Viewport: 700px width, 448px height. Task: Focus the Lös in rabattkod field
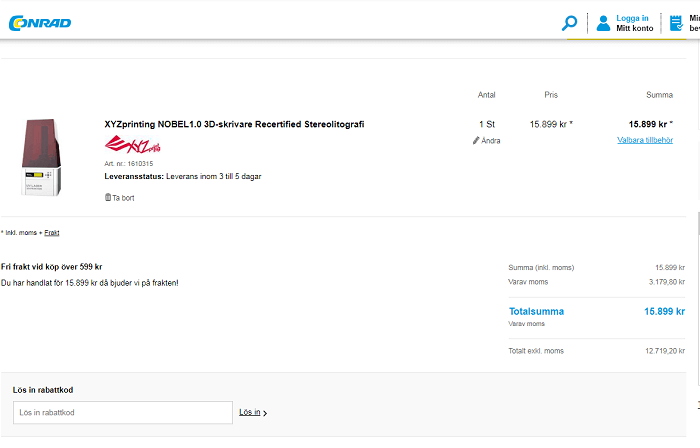pyautogui.click(x=123, y=412)
